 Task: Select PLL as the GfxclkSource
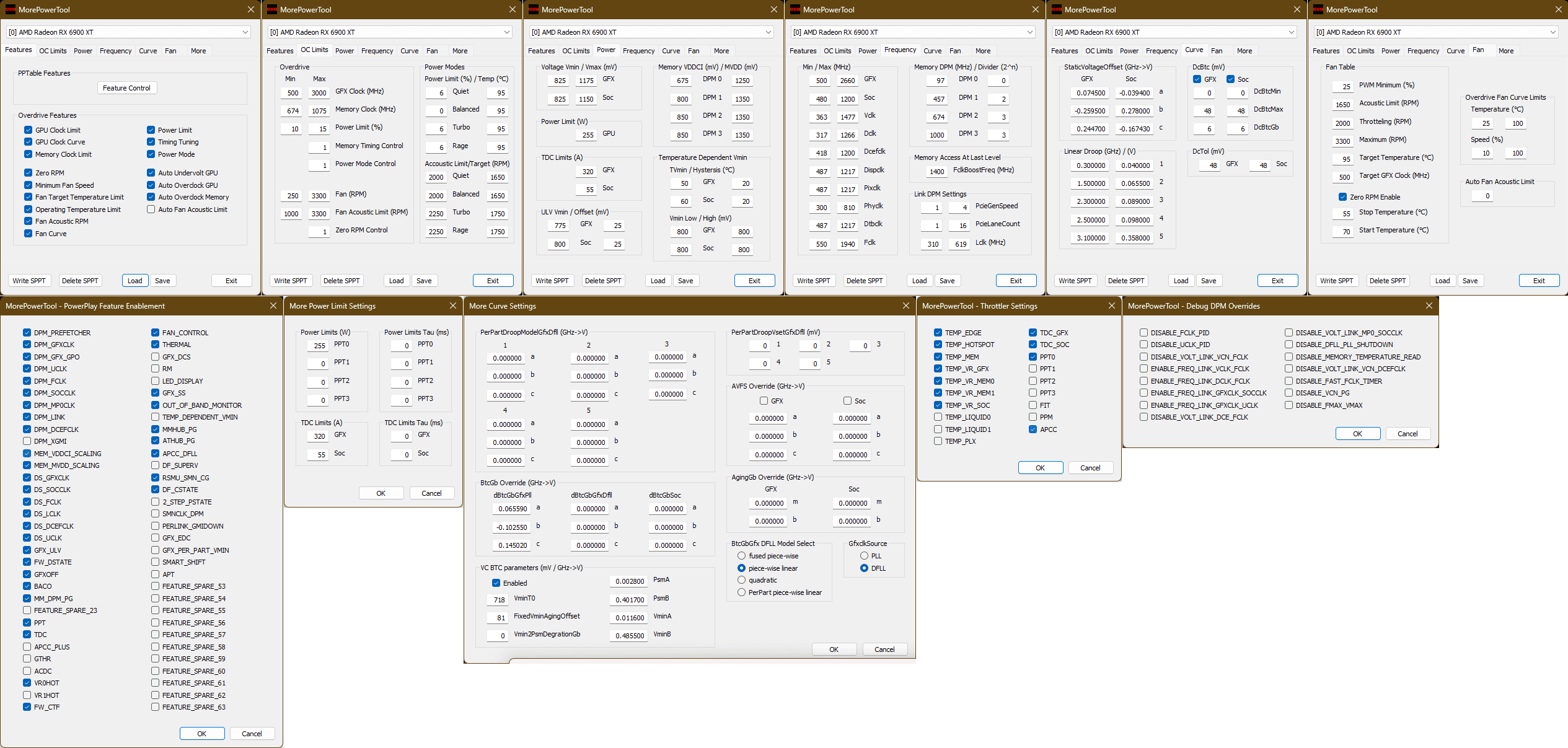pyautogui.click(x=864, y=556)
